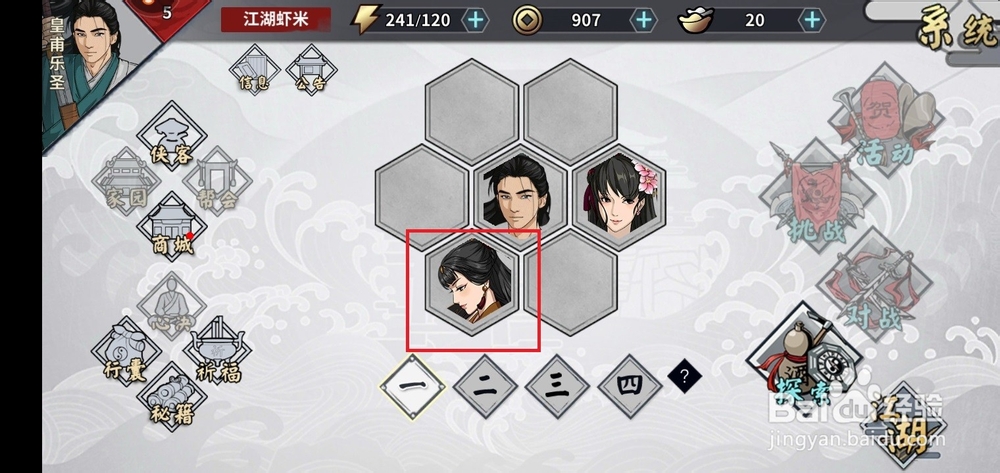Switch to formation tab 三

click(x=557, y=386)
